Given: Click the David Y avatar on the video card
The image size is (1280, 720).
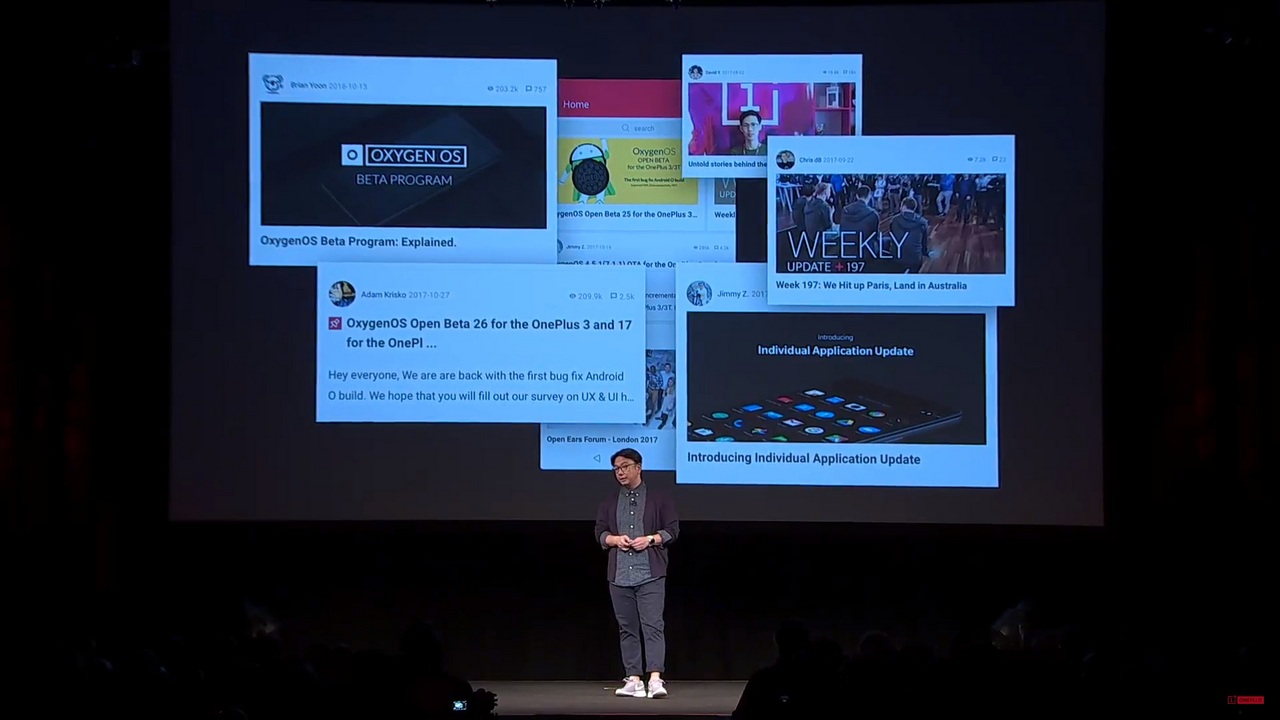Looking at the screenshot, I should click(696, 73).
